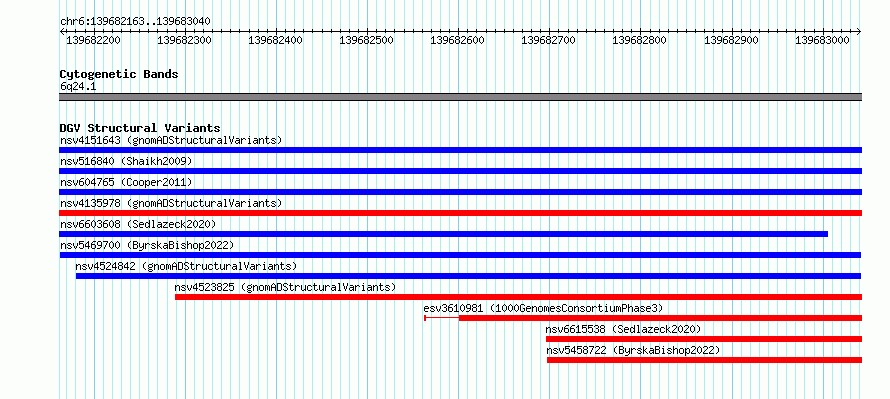This screenshot has width=890, height=399.
Task: Click the blue bar beneath nsv5469700
Action: (x=460, y=255)
